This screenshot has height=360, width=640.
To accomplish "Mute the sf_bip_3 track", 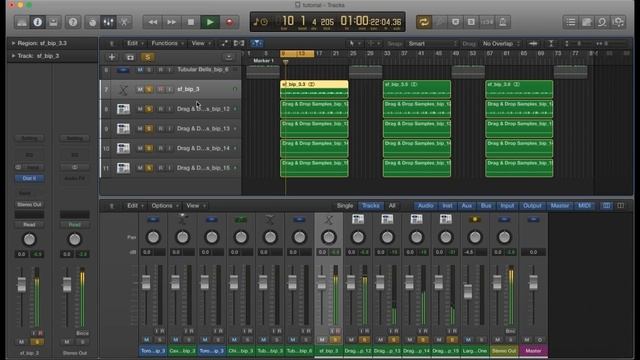I will click(140, 89).
